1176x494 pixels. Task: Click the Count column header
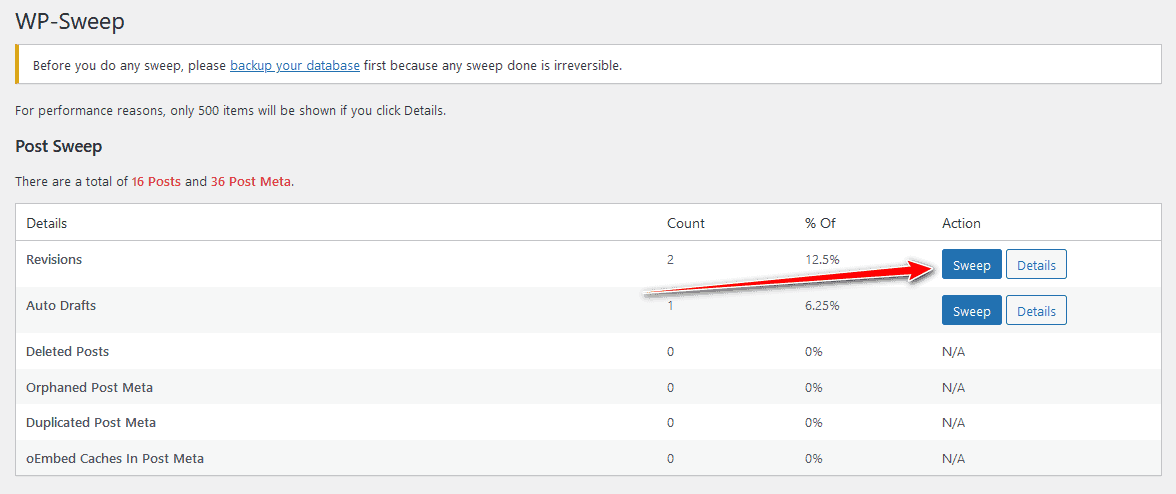click(686, 223)
